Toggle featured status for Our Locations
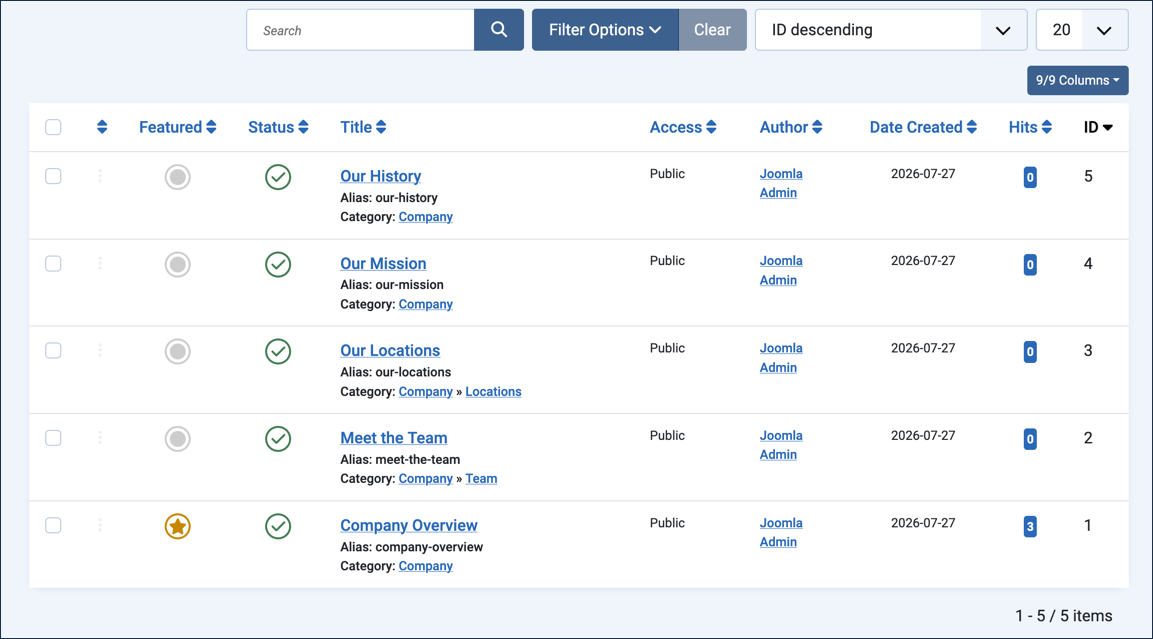The width and height of the screenshot is (1153, 639). [177, 351]
